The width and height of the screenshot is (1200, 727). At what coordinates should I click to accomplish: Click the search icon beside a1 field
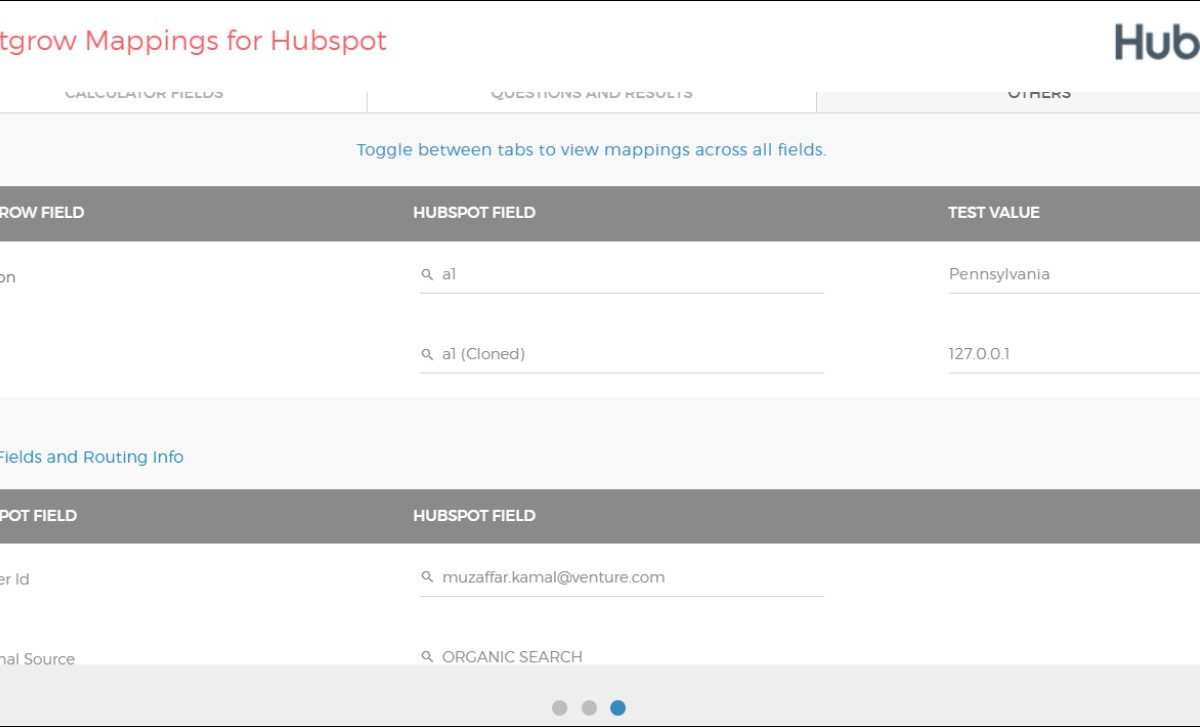[x=427, y=274]
